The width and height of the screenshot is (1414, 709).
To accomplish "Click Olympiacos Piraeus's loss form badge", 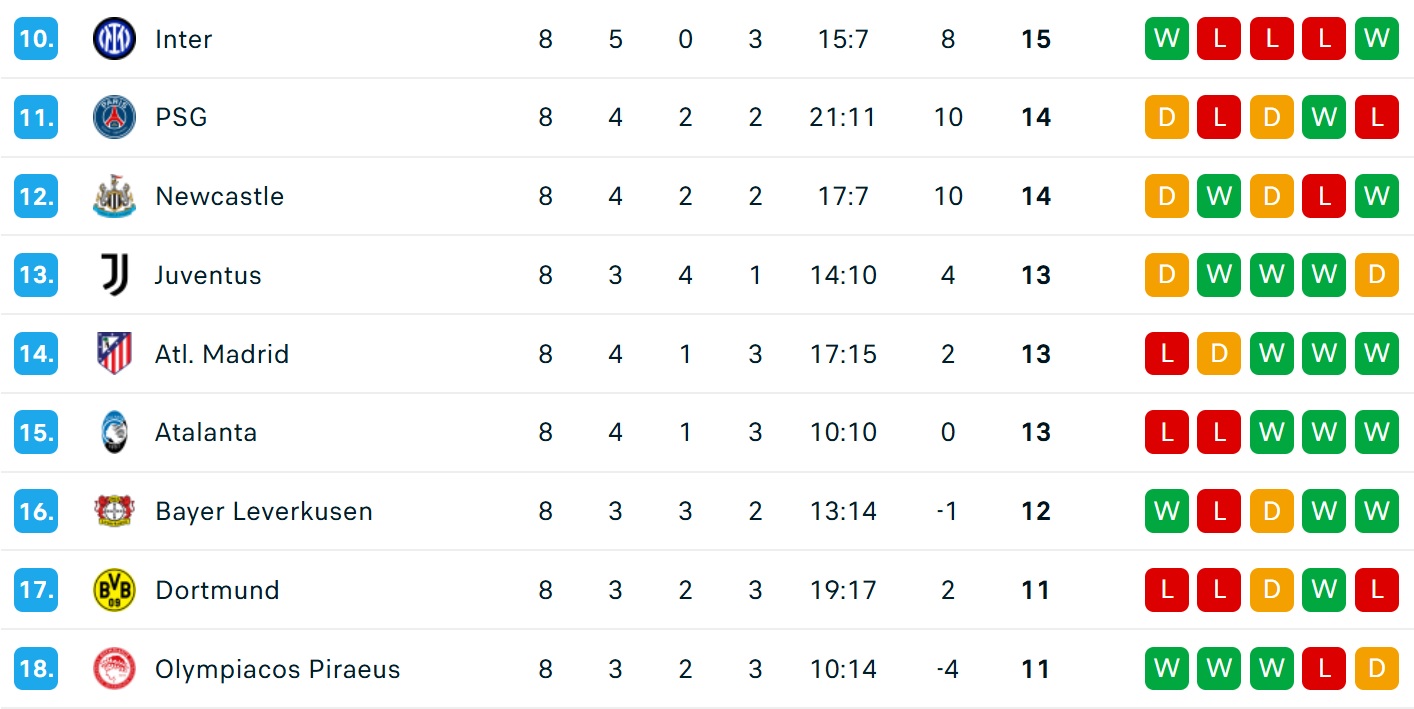I will tap(1324, 669).
